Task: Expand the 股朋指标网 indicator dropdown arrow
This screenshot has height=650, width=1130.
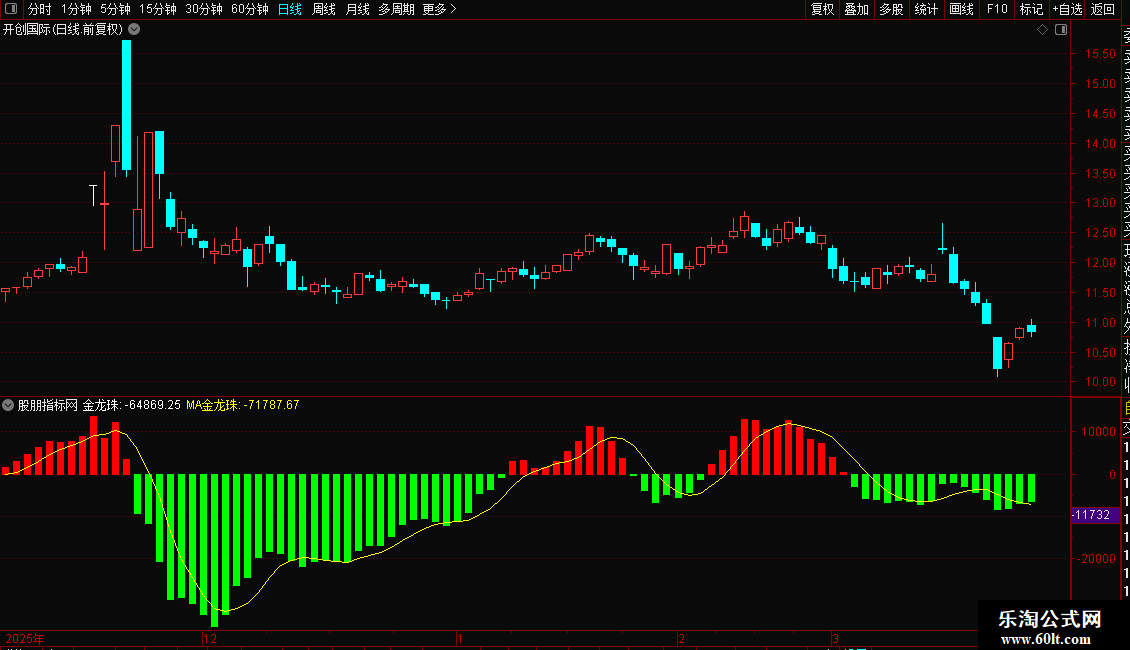Action: (x=8, y=405)
